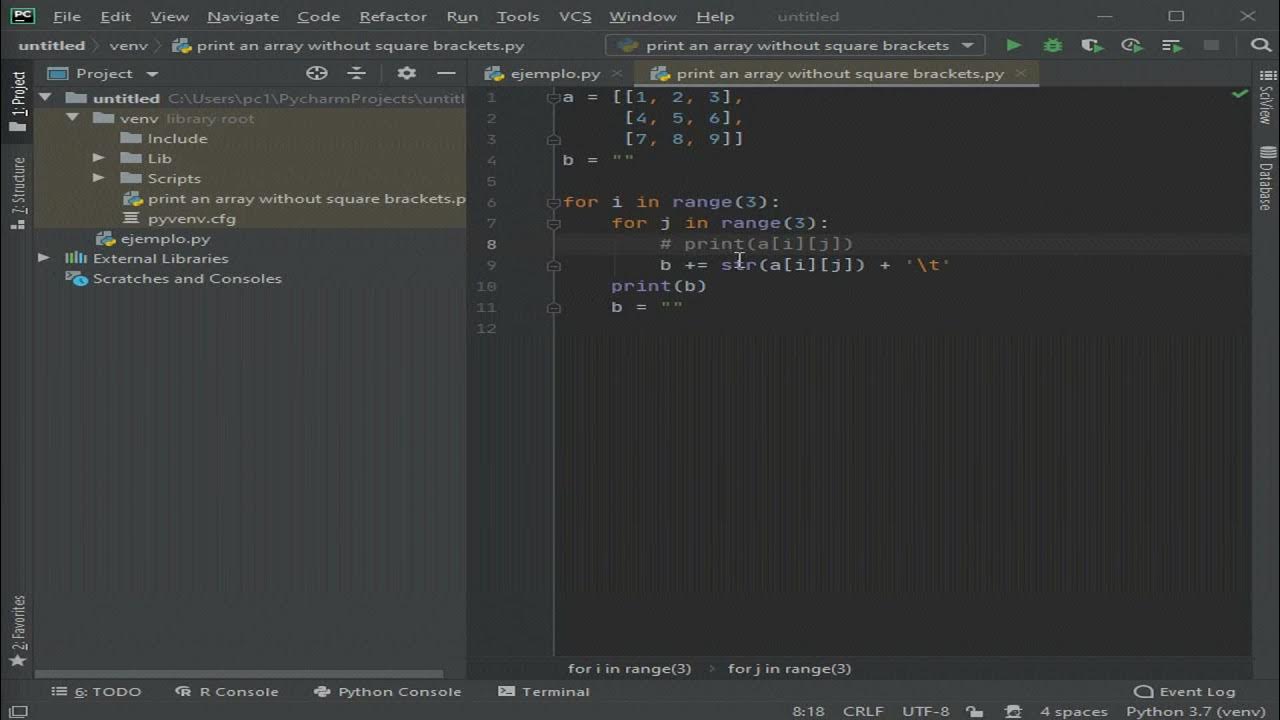Click the Project panel horizontal scrollbar
This screenshot has width=1280, height=720.
pos(240,674)
